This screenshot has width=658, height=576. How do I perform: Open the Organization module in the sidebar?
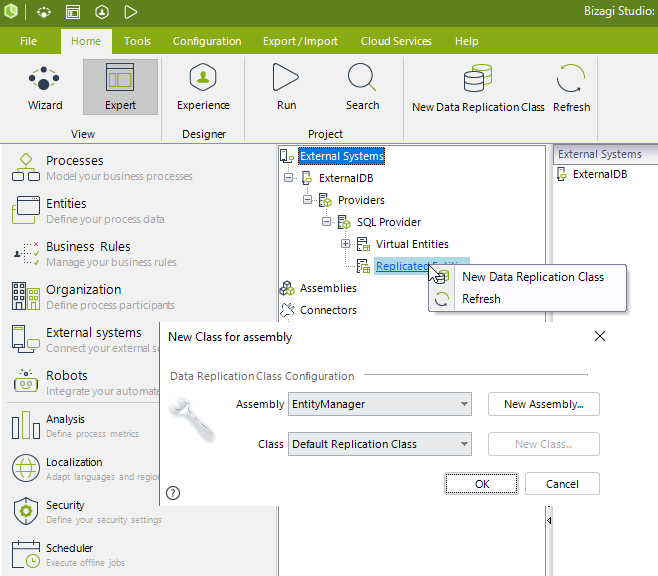coord(93,297)
